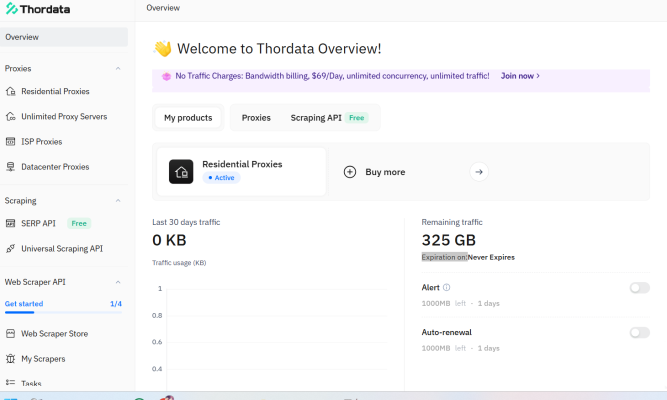
Task: Click the Proxies section header
Action: click(18, 69)
